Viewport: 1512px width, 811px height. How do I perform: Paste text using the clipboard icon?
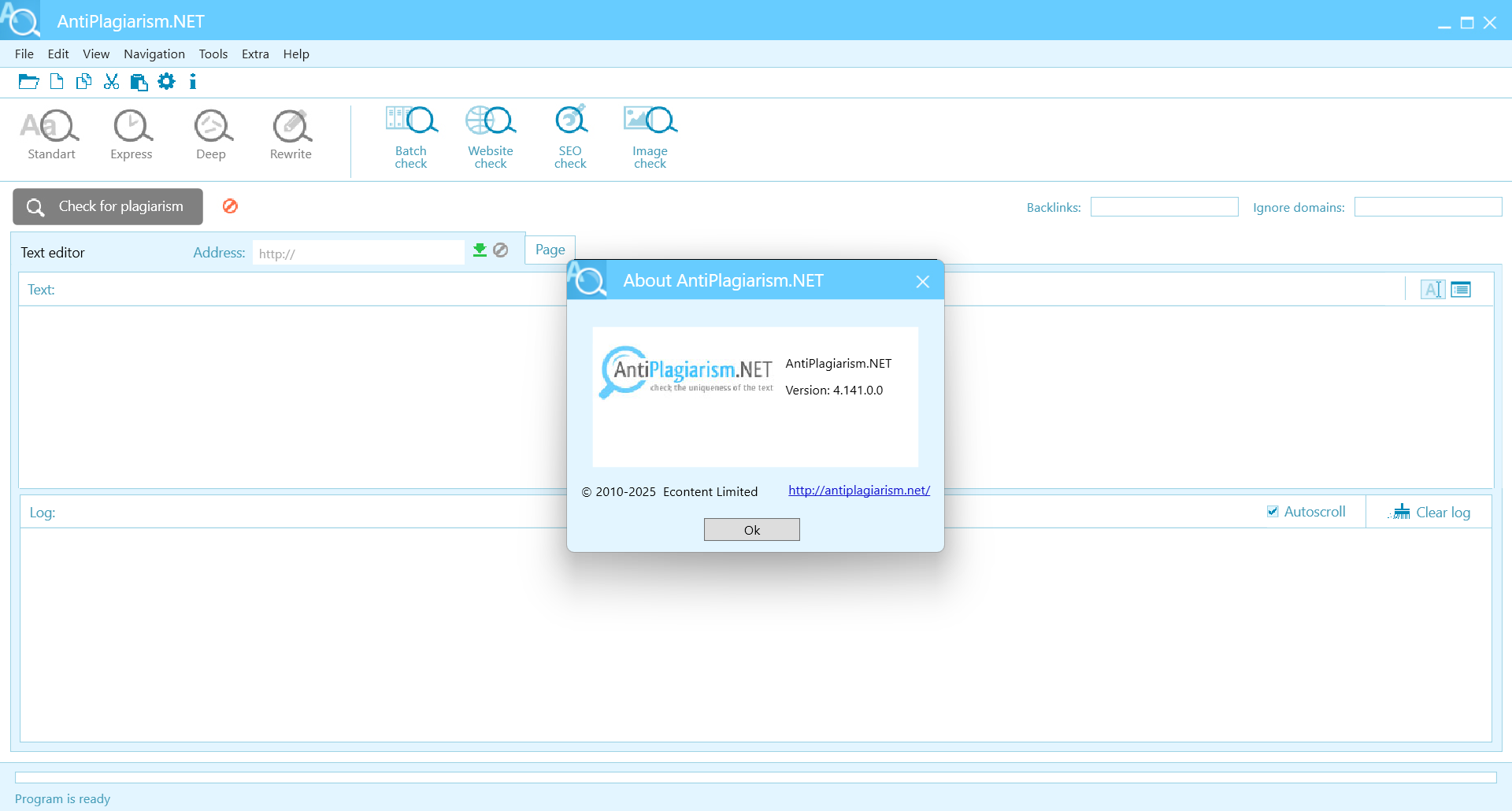pyautogui.click(x=139, y=82)
